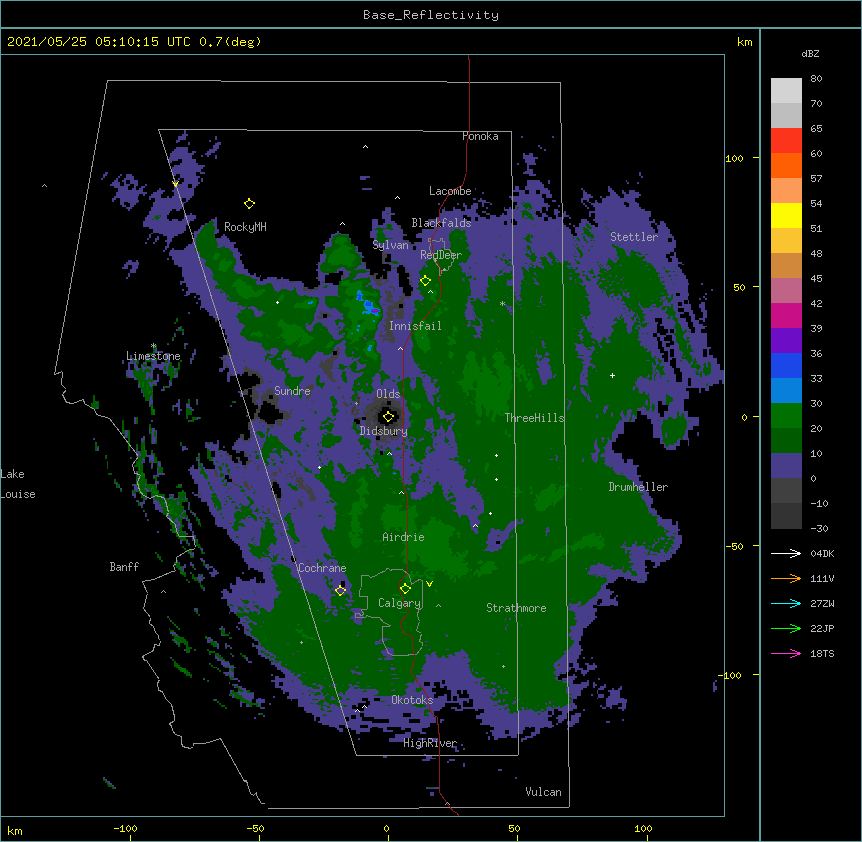Click the Base_Reflectivity title
The height and width of the screenshot is (842, 862).
point(431,15)
